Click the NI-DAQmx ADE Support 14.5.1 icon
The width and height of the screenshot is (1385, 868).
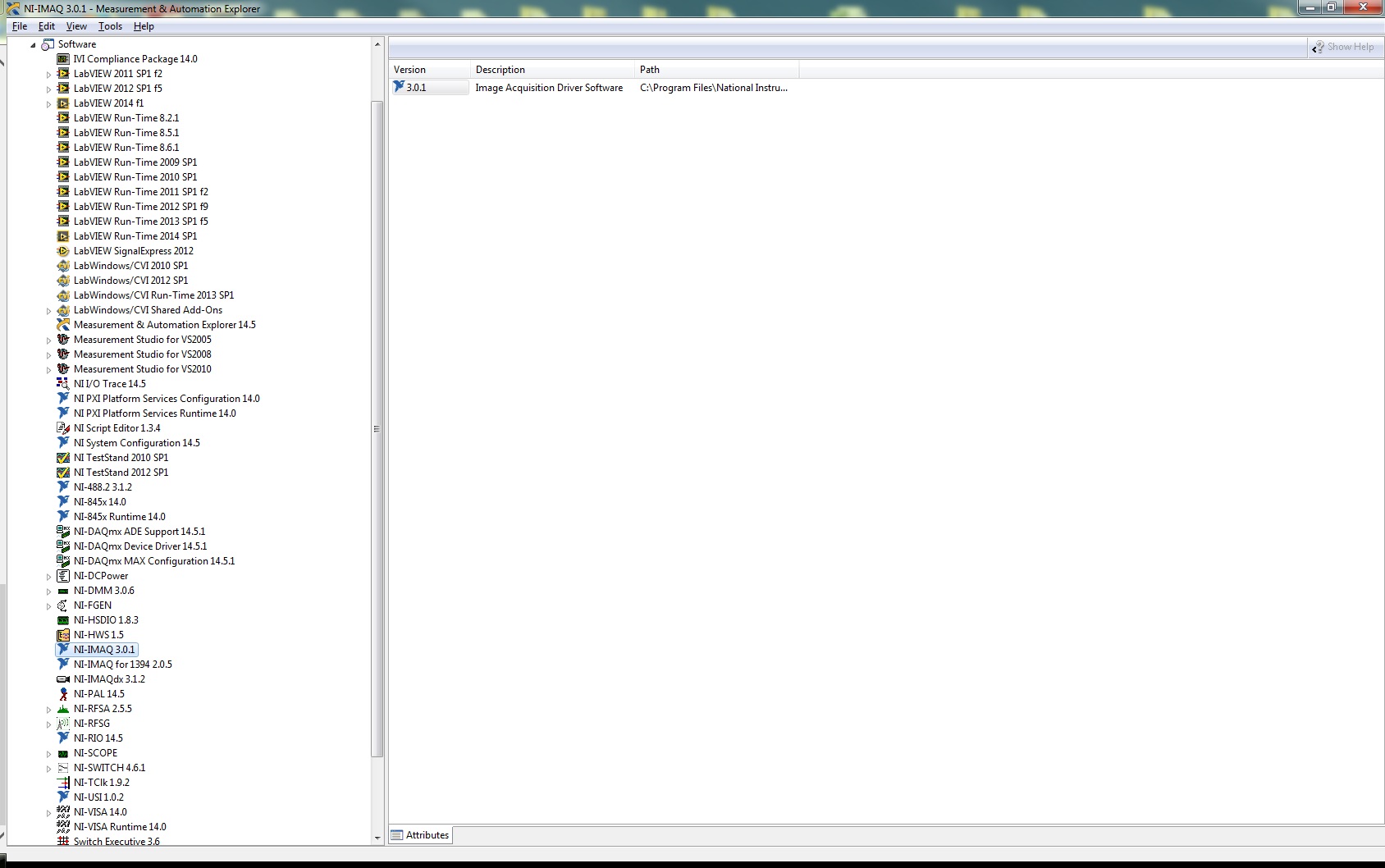63,532
